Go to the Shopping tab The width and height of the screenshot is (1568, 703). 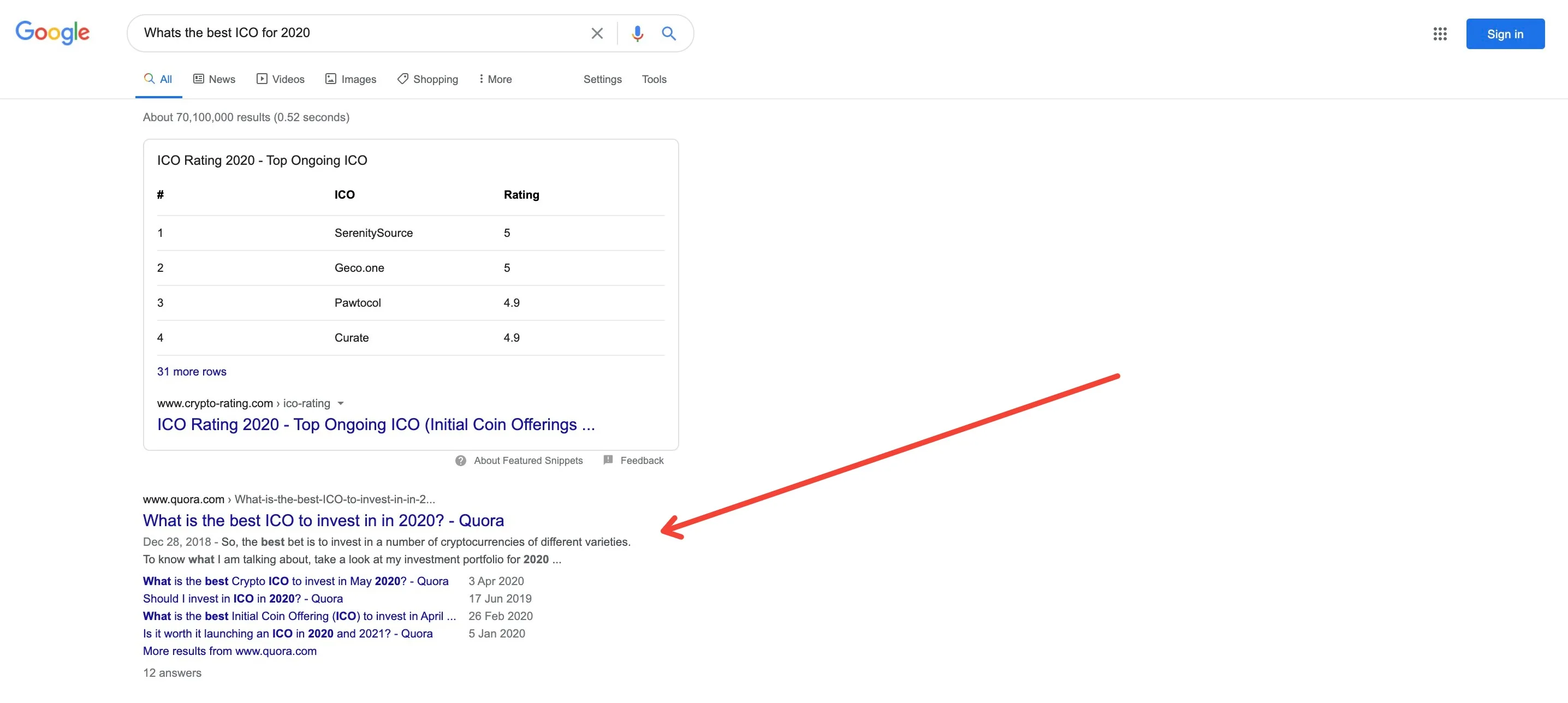(427, 79)
